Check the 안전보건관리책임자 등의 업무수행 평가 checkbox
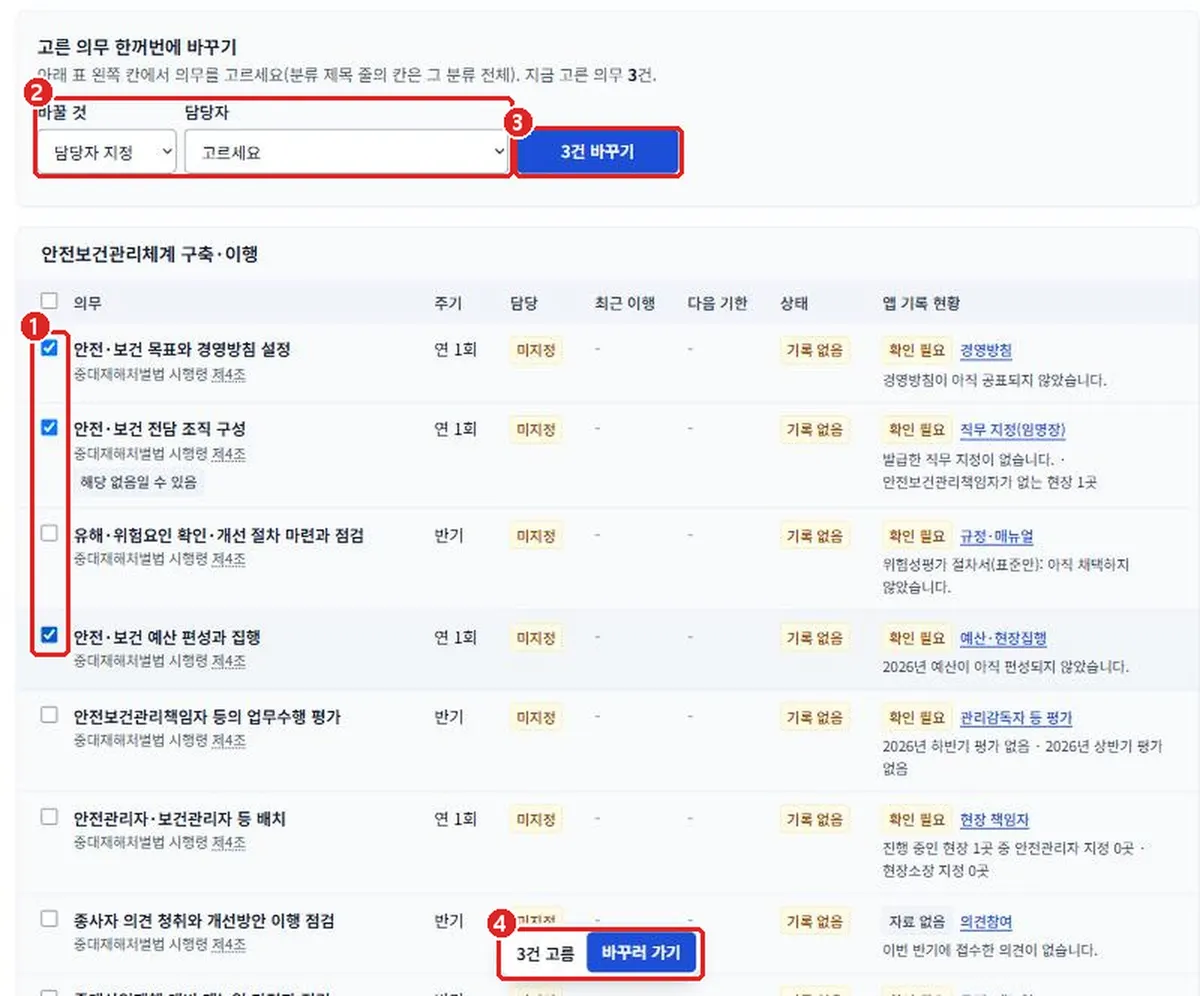Screen dimensions: 1200x996 [x=49, y=715]
